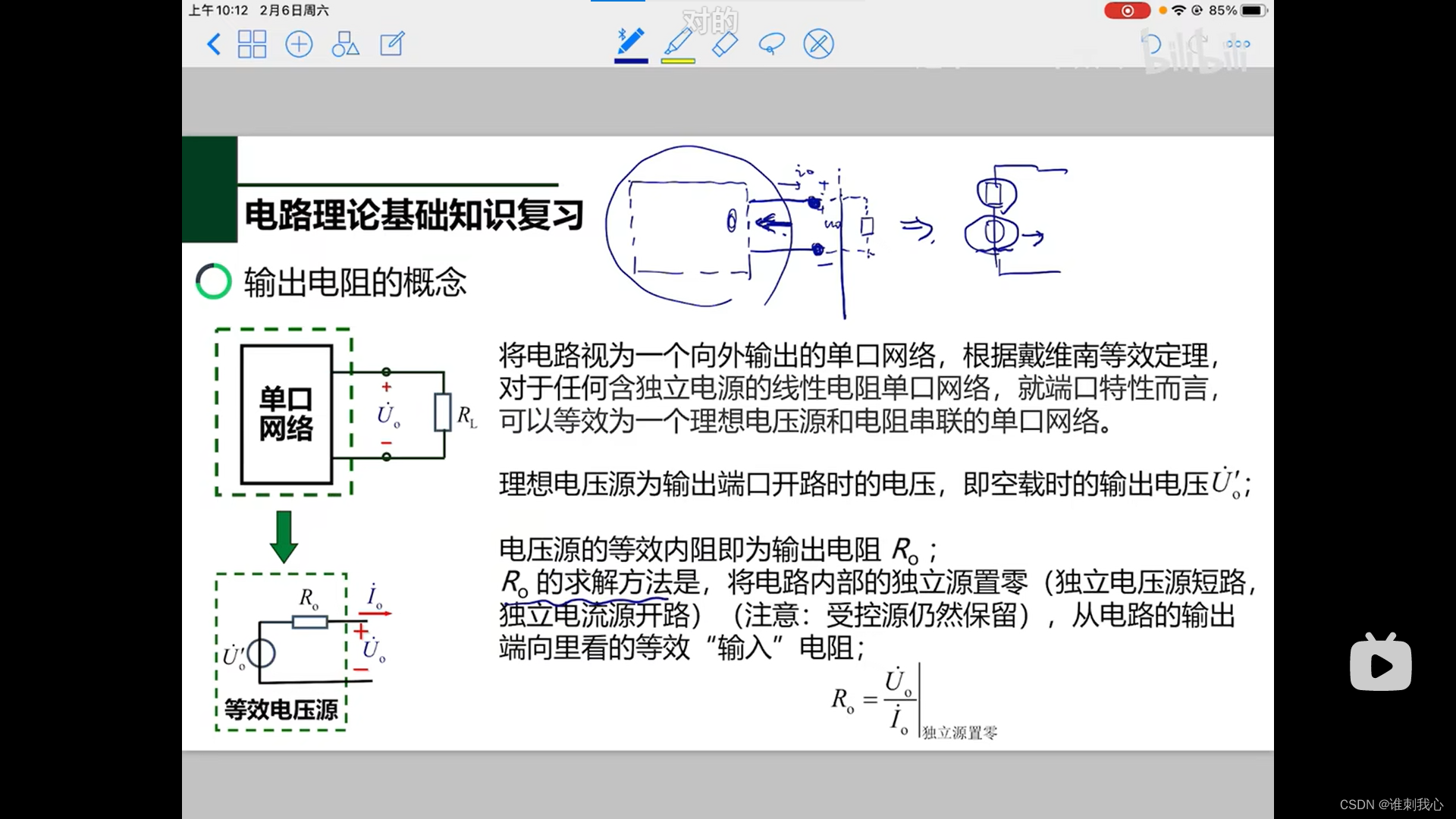Tap the undo arrow
The height and width of the screenshot is (819, 1456).
coord(1151,44)
